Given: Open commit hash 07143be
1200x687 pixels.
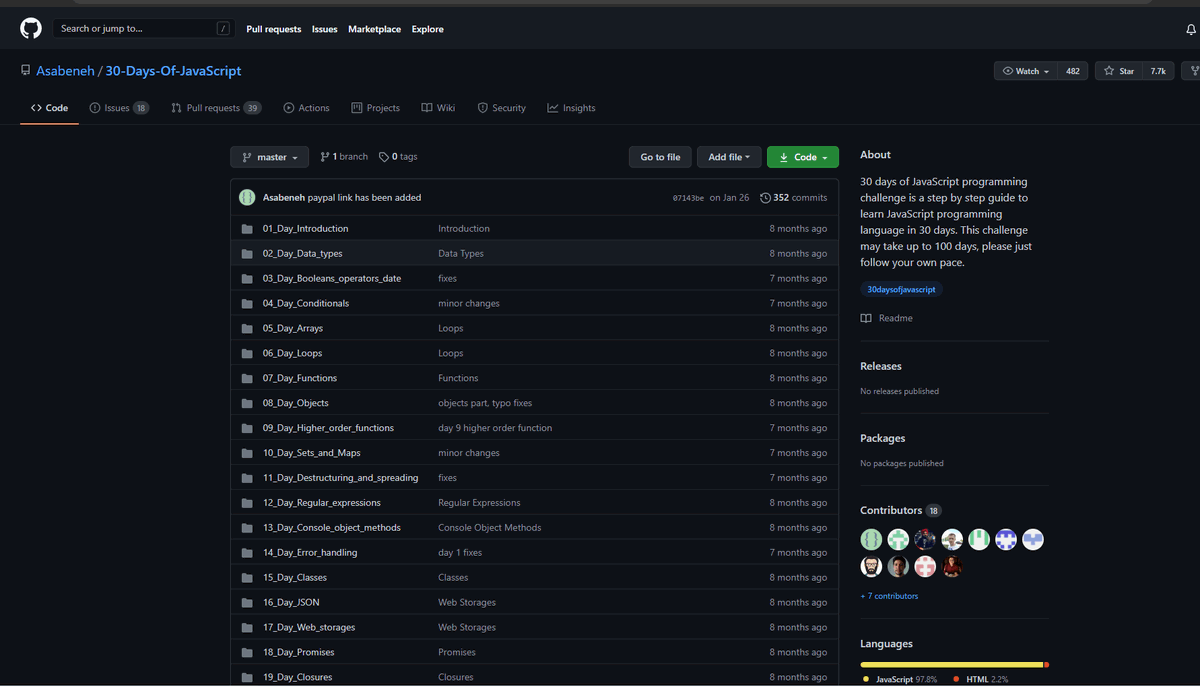Looking at the screenshot, I should tap(688, 198).
